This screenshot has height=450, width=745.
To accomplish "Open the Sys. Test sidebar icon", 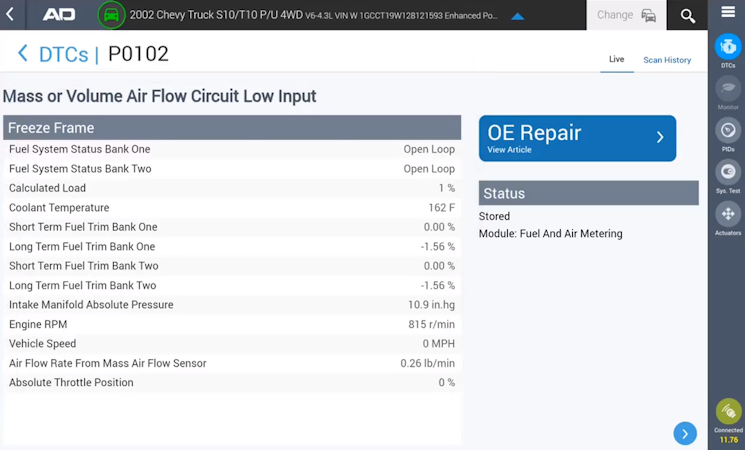I will [x=727, y=173].
